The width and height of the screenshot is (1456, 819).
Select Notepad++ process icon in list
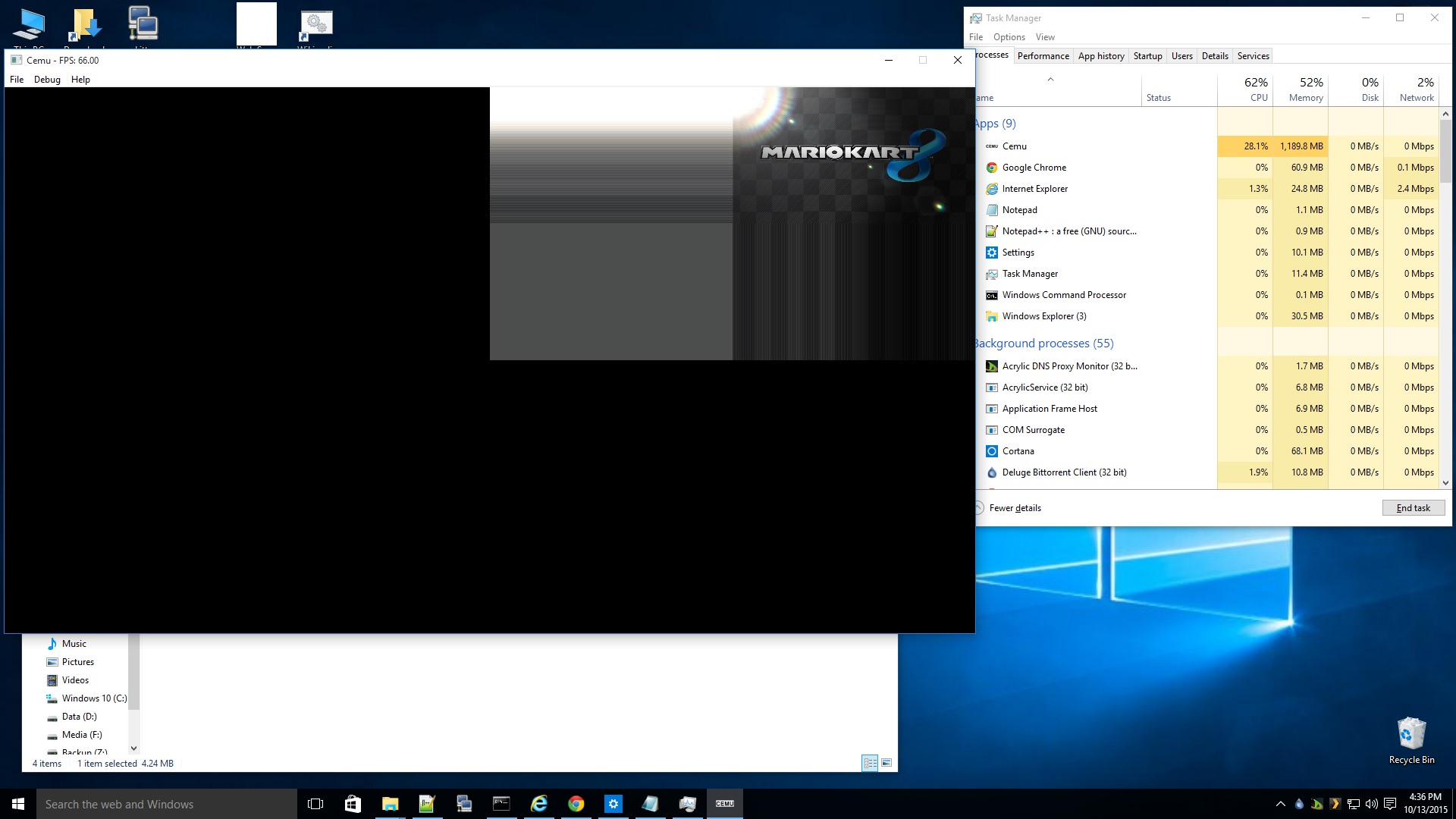(x=992, y=231)
